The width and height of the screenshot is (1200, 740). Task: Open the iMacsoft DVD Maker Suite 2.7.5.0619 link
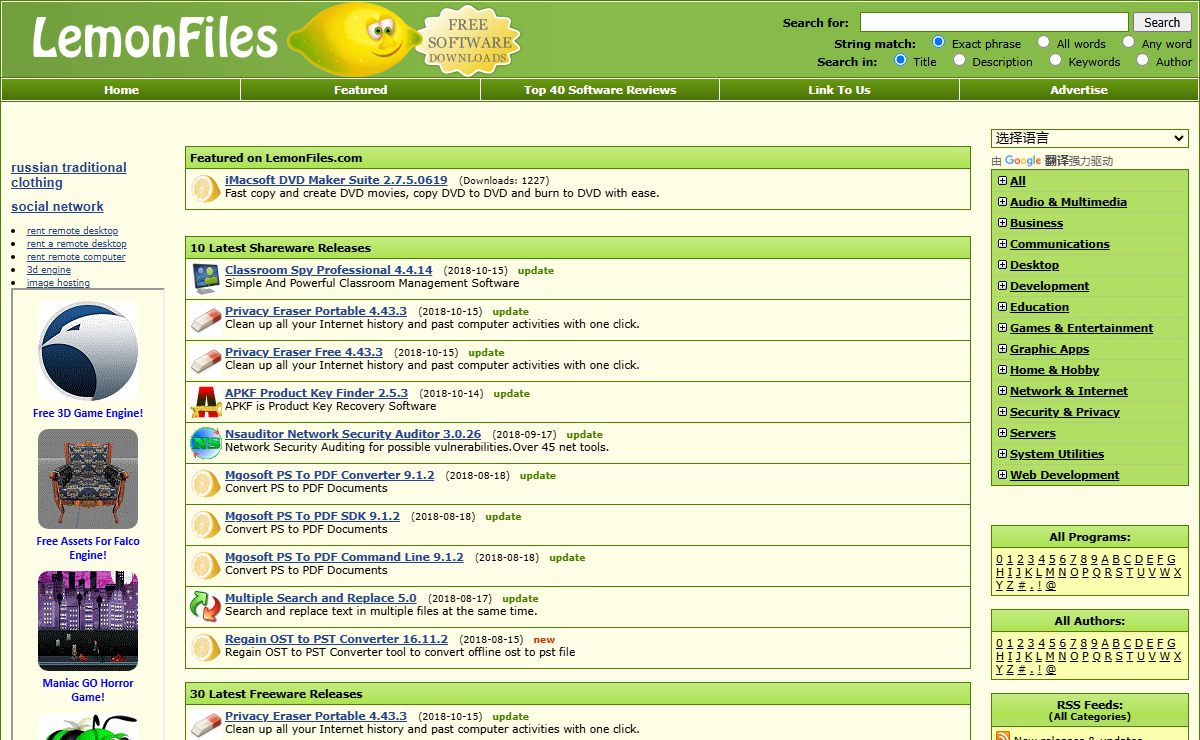click(x=336, y=180)
